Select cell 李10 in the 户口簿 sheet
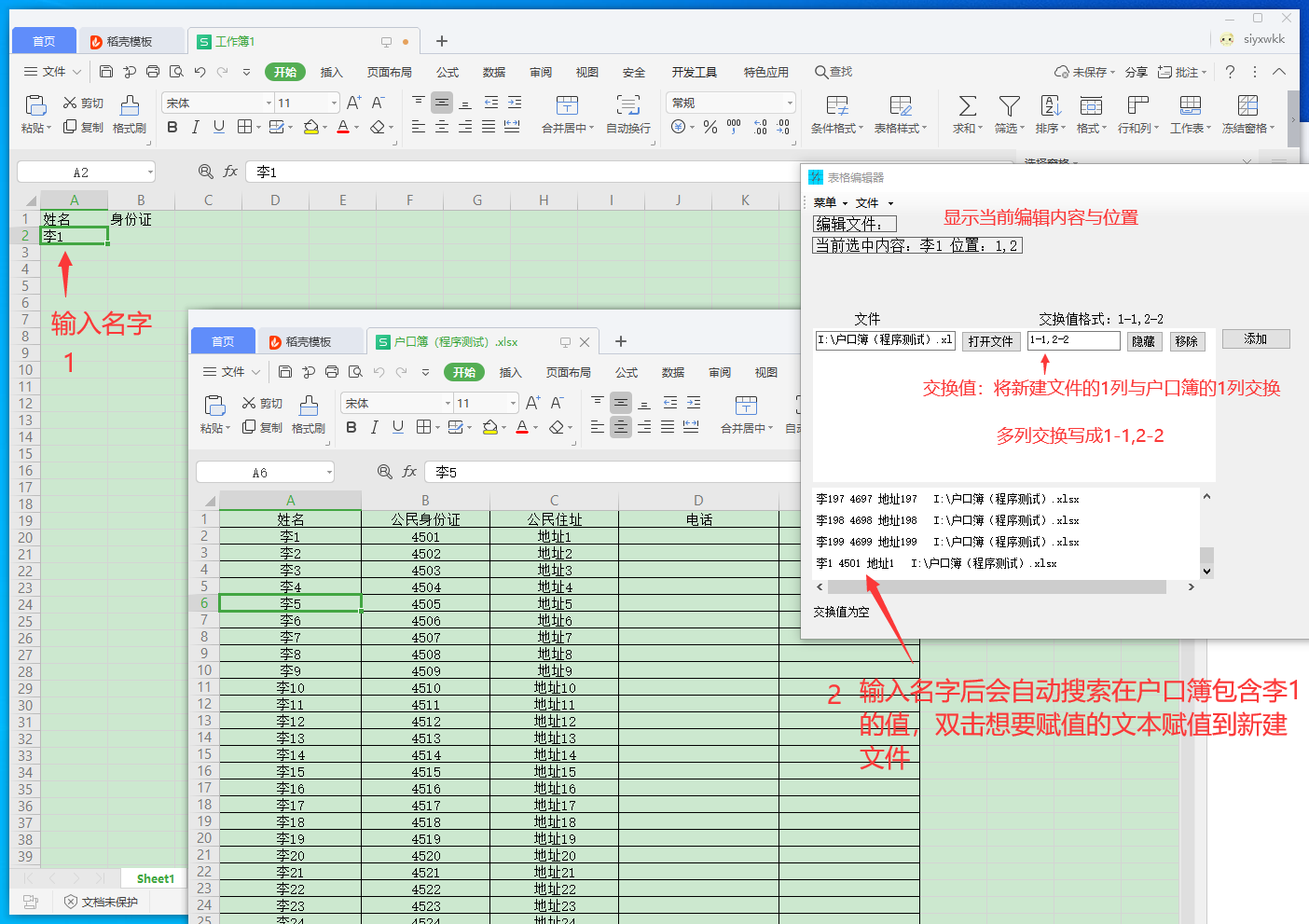This screenshot has height=924, width=1309. click(x=290, y=687)
